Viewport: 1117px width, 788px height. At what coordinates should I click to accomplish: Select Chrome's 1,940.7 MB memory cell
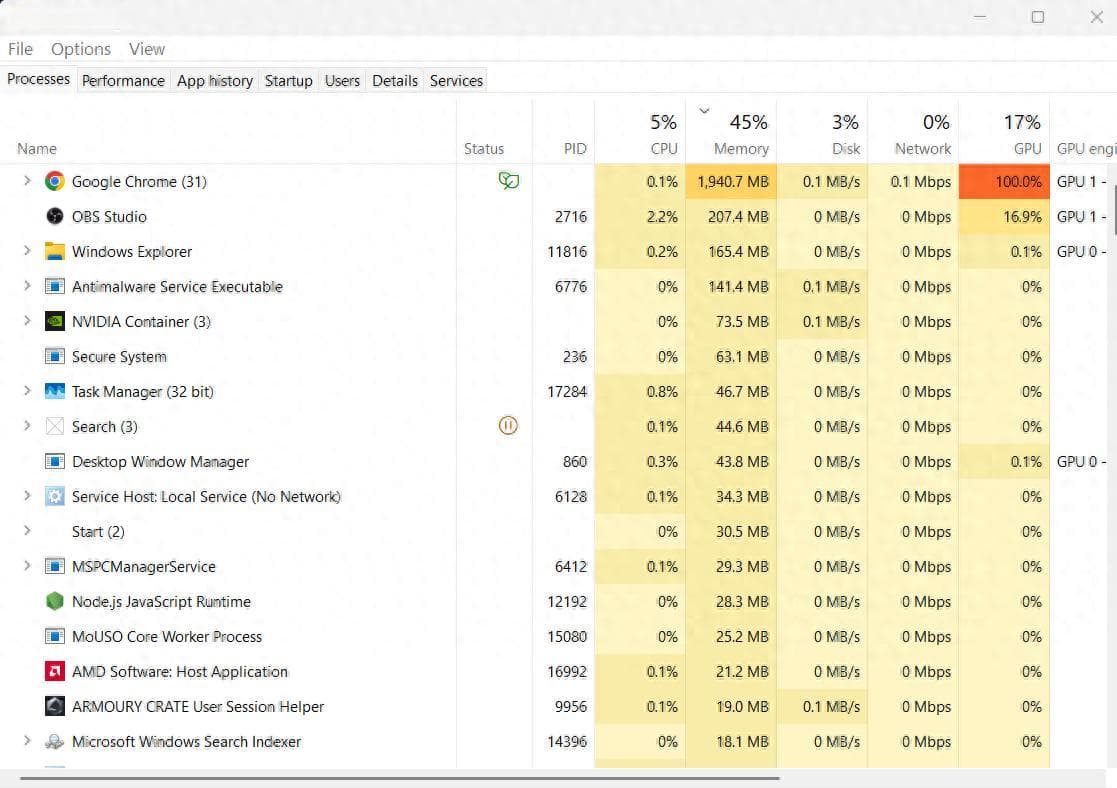pyautogui.click(x=732, y=182)
